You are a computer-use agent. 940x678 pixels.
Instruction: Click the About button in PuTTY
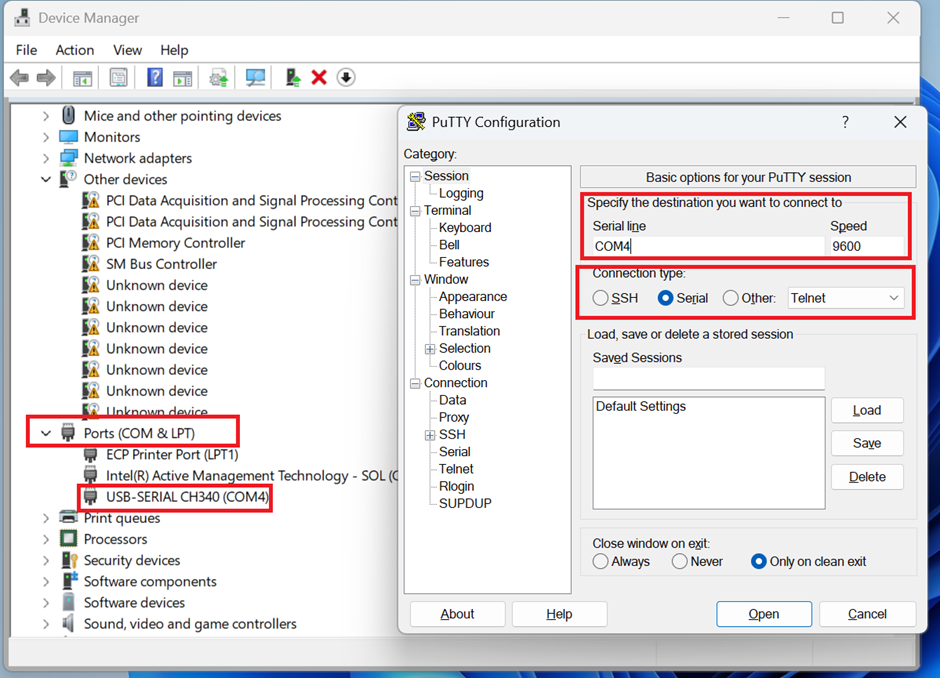tap(457, 614)
